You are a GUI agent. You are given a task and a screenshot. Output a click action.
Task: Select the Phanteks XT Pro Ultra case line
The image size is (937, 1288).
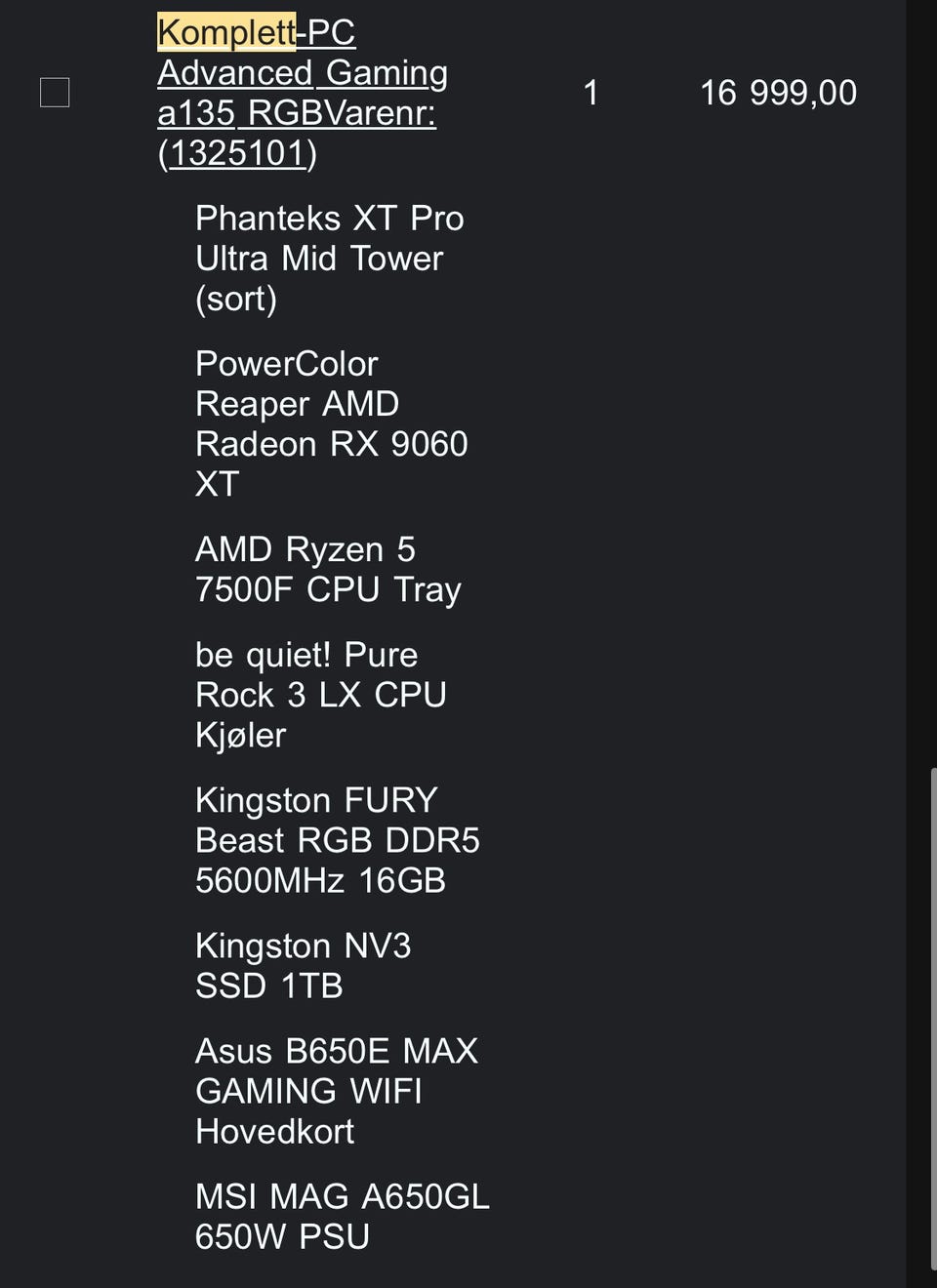329,258
